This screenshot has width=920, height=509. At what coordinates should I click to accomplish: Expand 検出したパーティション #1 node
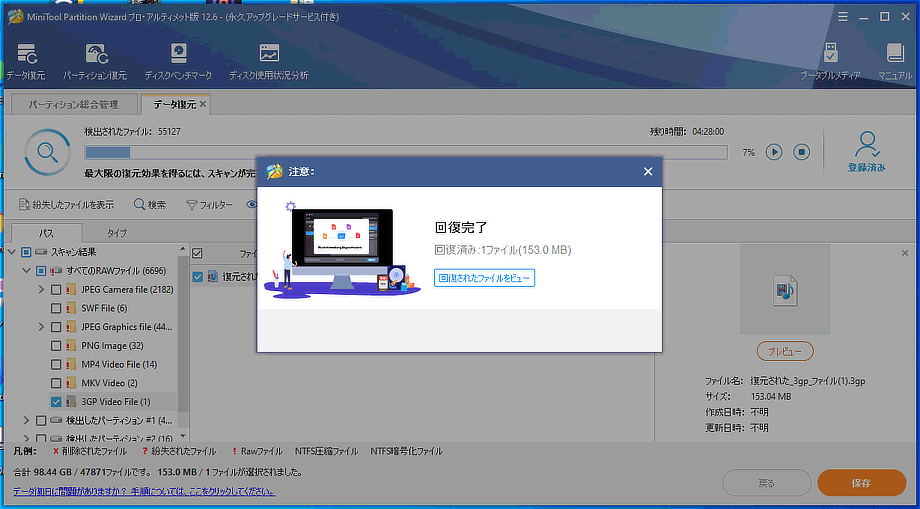[26, 420]
